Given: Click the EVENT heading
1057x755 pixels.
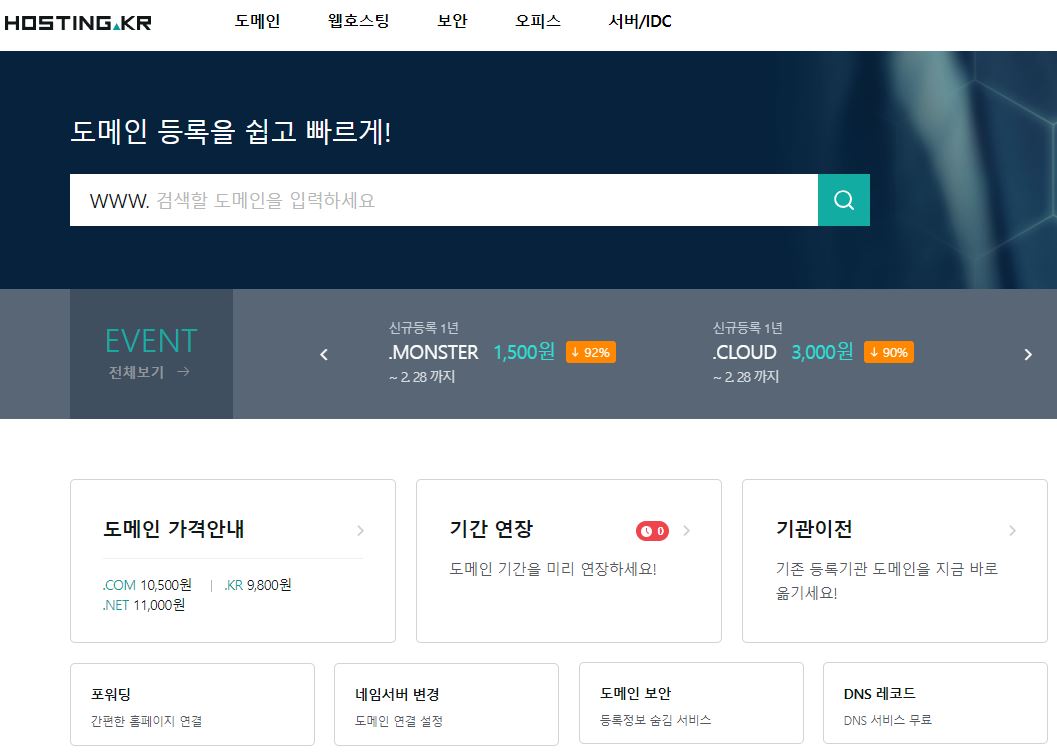Looking at the screenshot, I should tap(151, 341).
